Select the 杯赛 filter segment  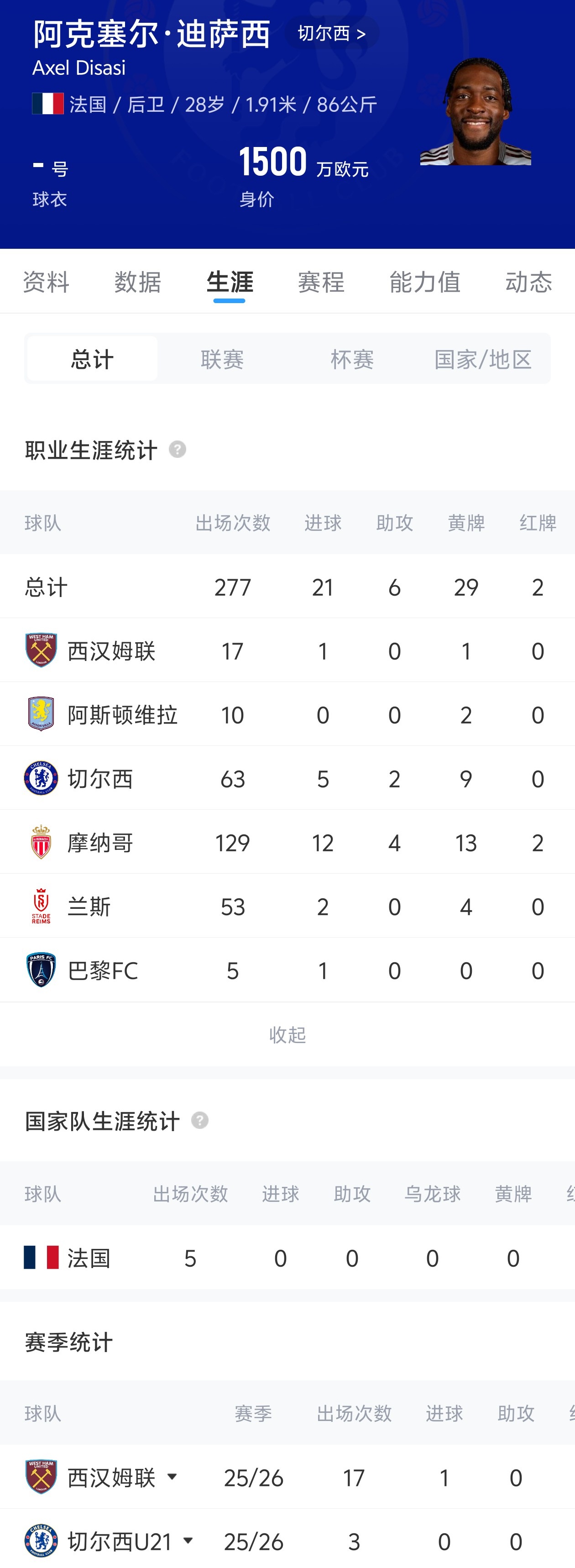pos(352,358)
